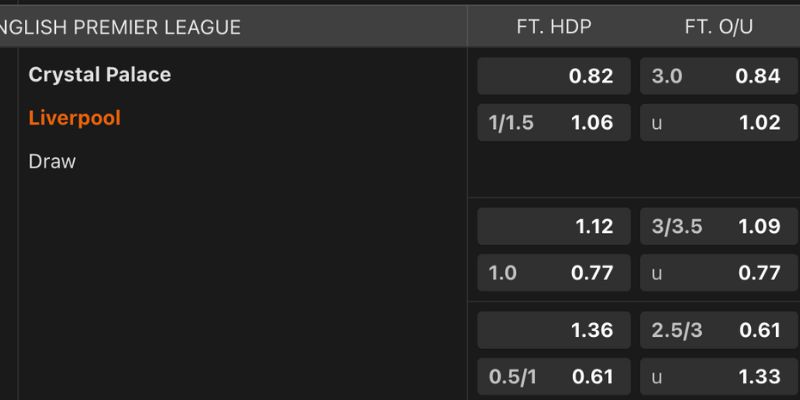The height and width of the screenshot is (400, 800).
Task: Choose under 3/3.5 goals at 0.77
Action: pyautogui.click(x=716, y=272)
